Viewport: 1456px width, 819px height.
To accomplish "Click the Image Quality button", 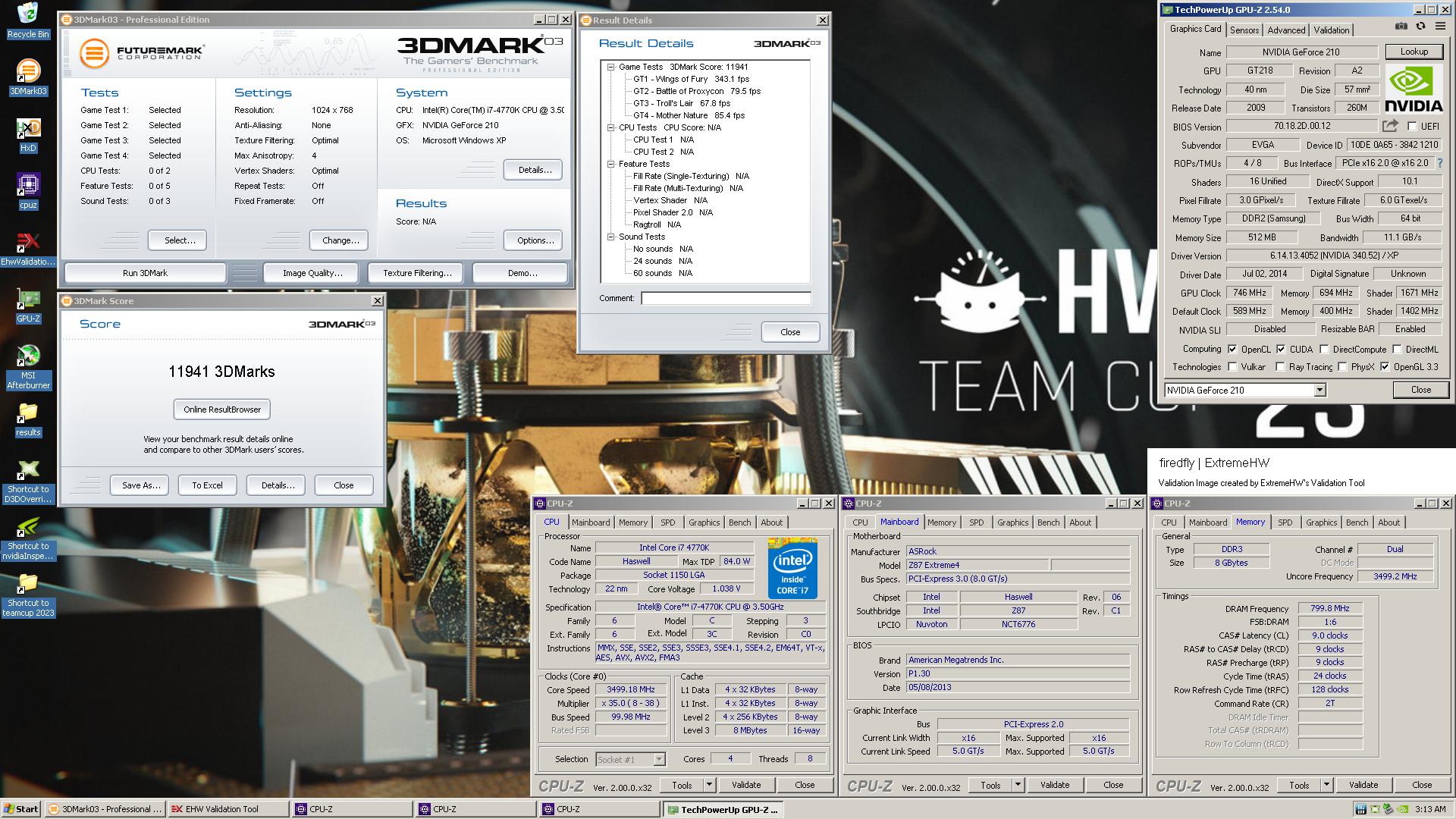I will click(x=312, y=273).
